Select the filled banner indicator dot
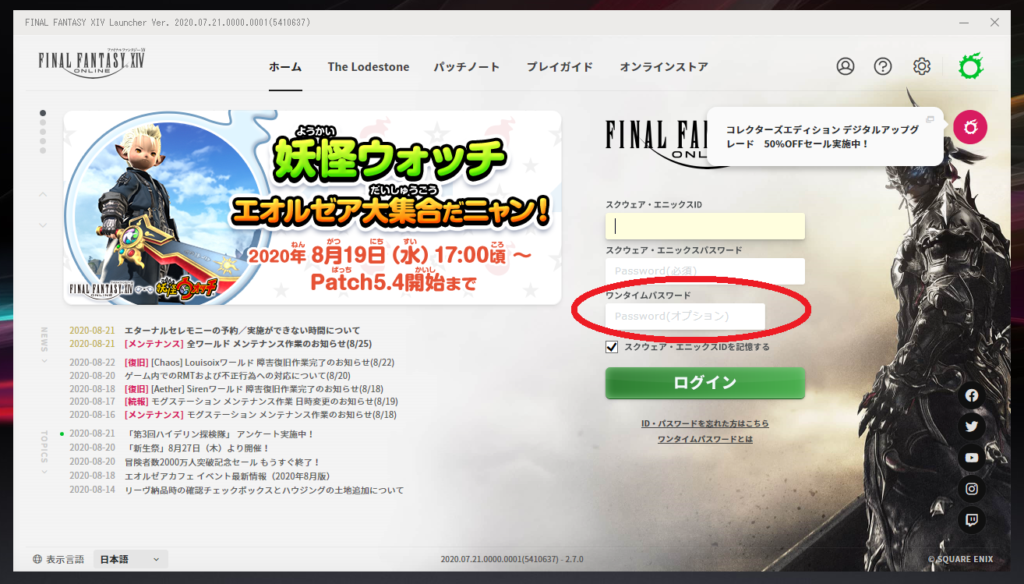1024x584 pixels. coord(43,113)
